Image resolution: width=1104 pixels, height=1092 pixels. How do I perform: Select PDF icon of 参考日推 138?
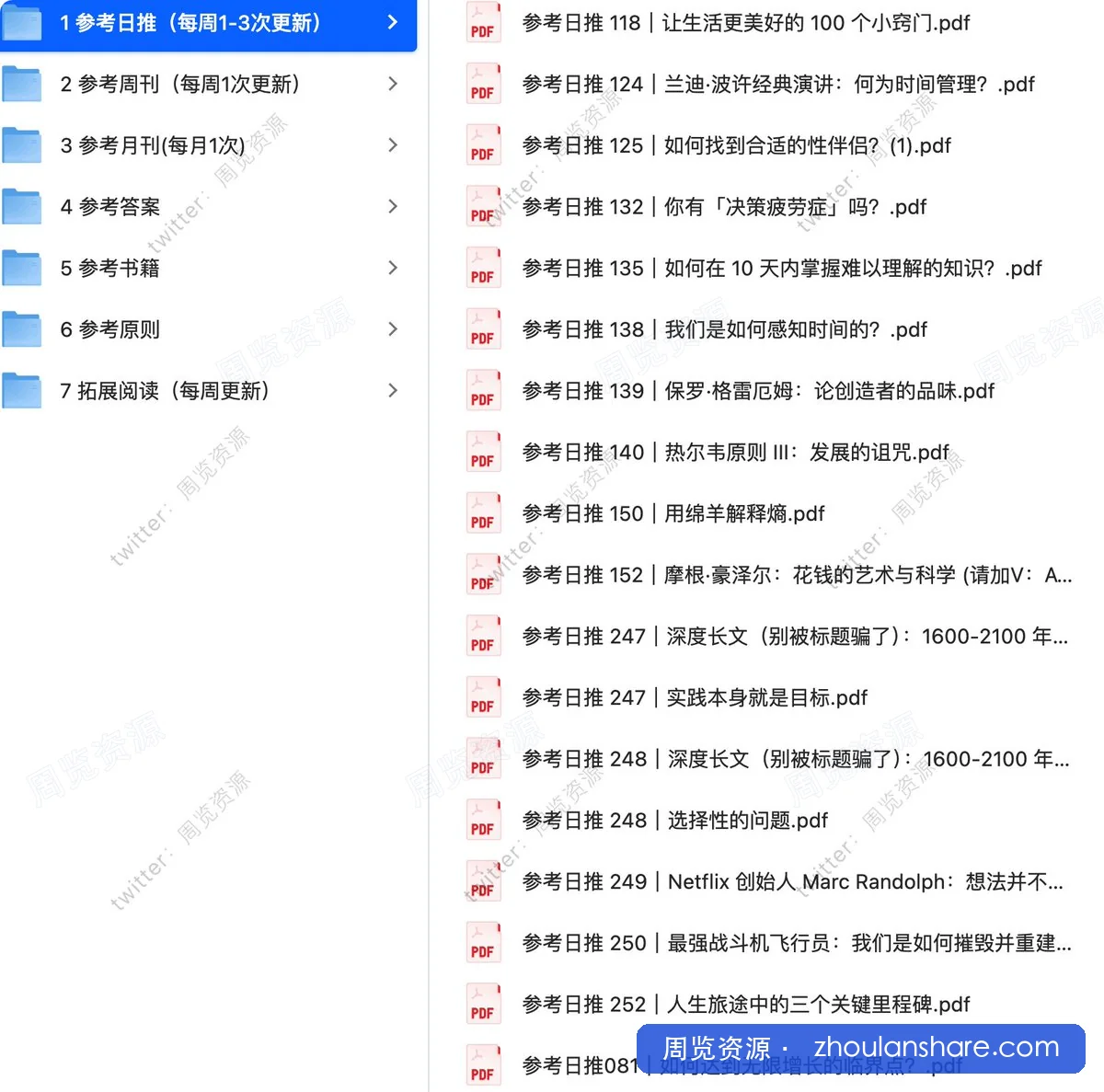click(x=484, y=329)
